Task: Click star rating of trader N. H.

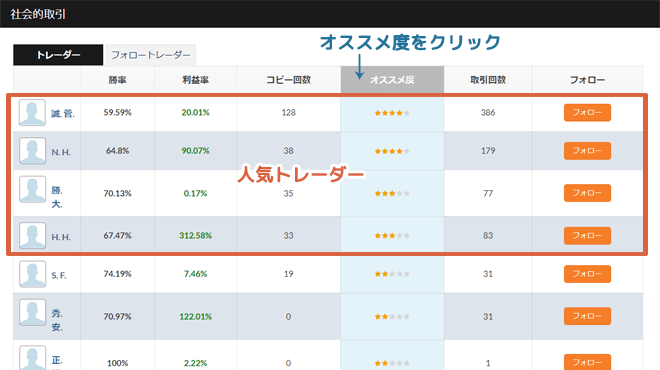Action: coord(392,151)
